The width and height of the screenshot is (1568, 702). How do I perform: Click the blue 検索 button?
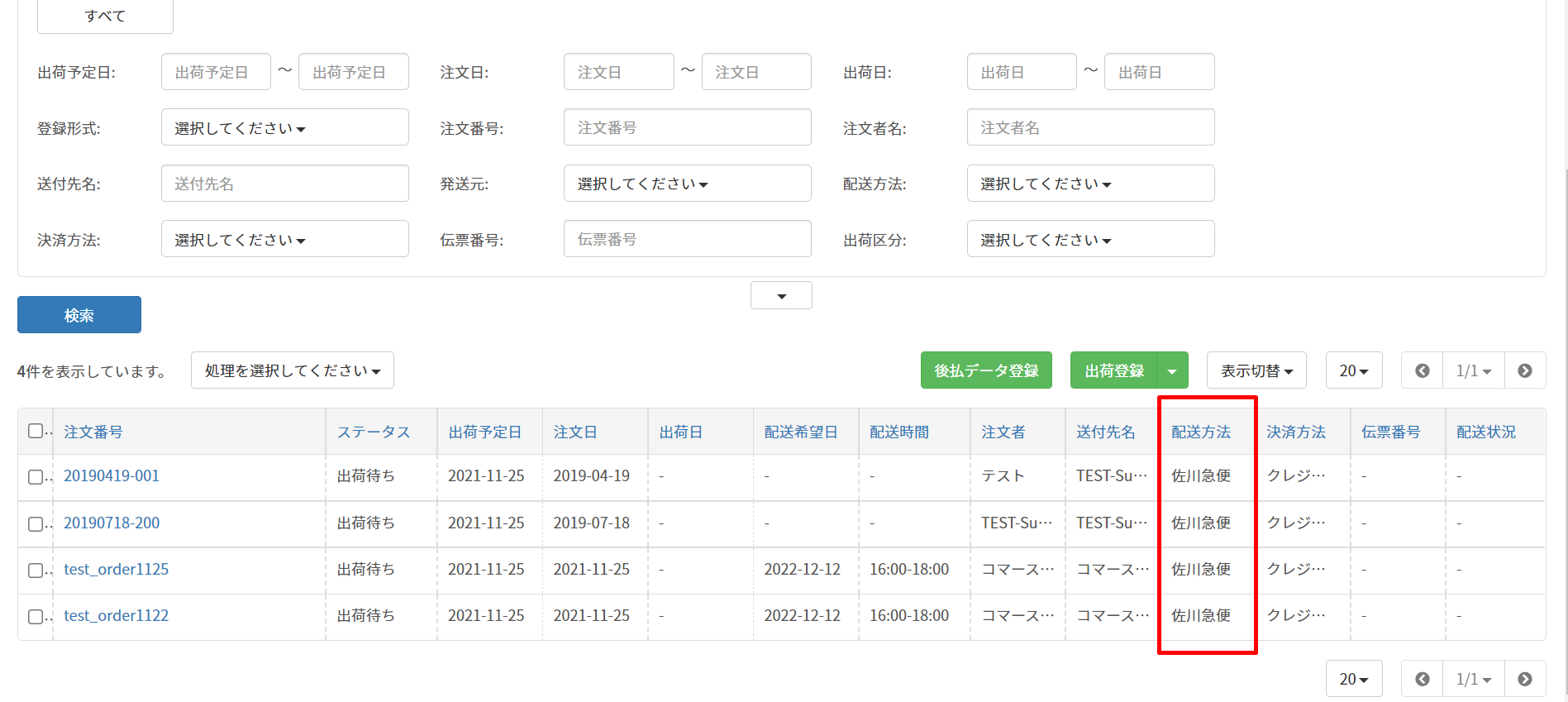(x=79, y=315)
